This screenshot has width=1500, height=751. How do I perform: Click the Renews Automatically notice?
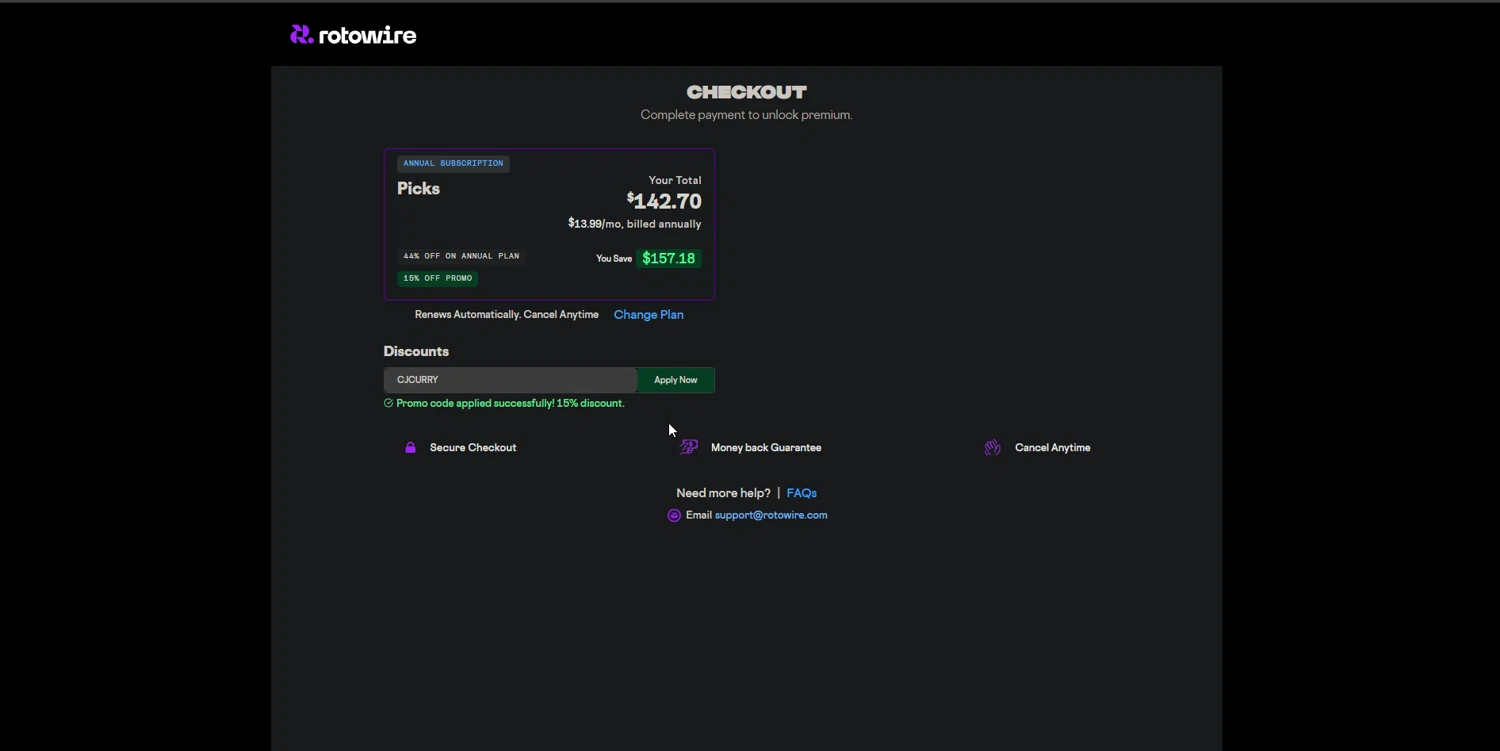click(507, 314)
